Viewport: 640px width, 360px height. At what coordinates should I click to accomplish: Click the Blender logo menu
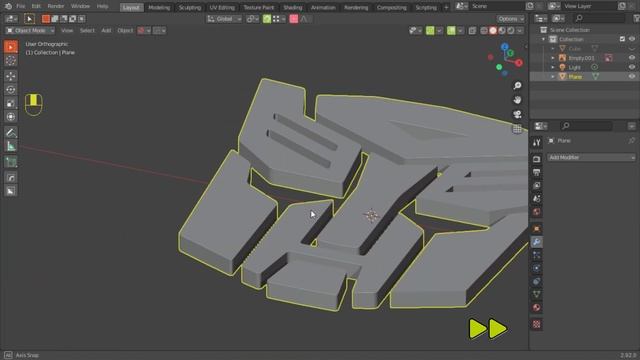point(8,6)
